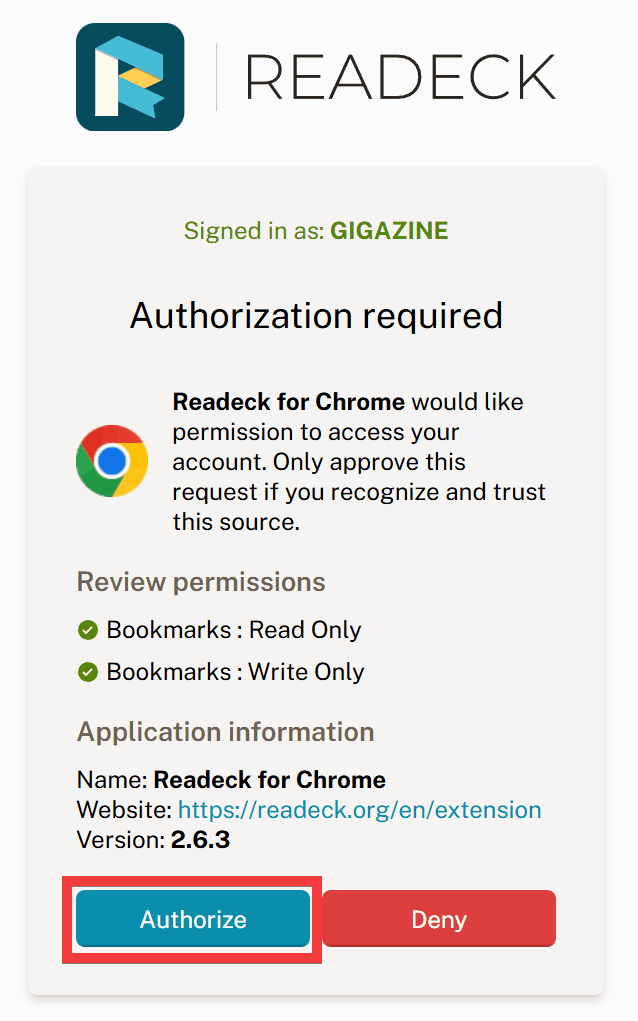Click the "Authorization required" heading
The width and height of the screenshot is (638, 1021).
pyautogui.click(x=316, y=316)
